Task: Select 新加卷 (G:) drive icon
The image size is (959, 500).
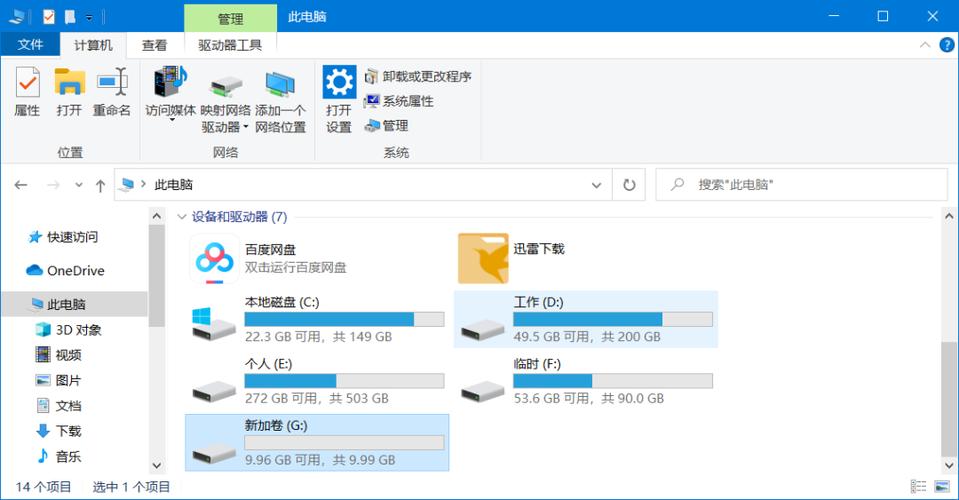Action: click(213, 453)
